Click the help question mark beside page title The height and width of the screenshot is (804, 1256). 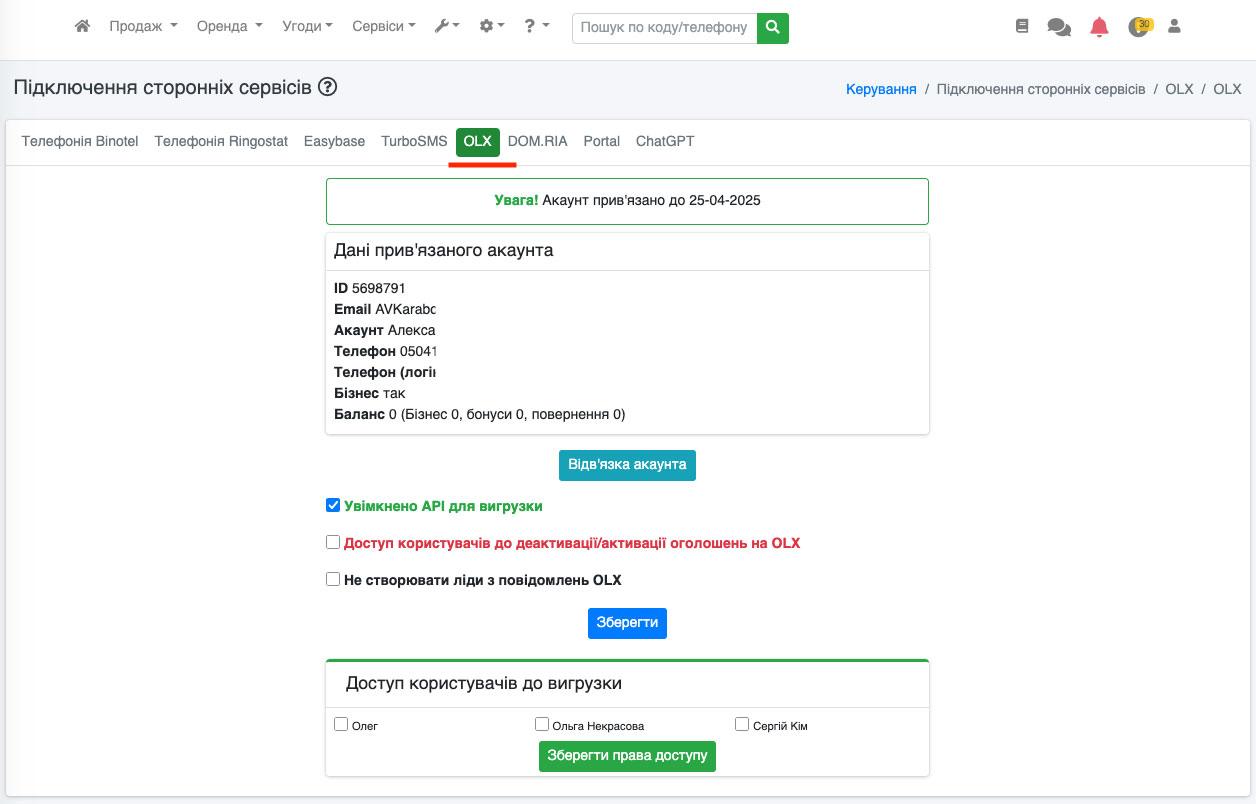click(x=327, y=87)
